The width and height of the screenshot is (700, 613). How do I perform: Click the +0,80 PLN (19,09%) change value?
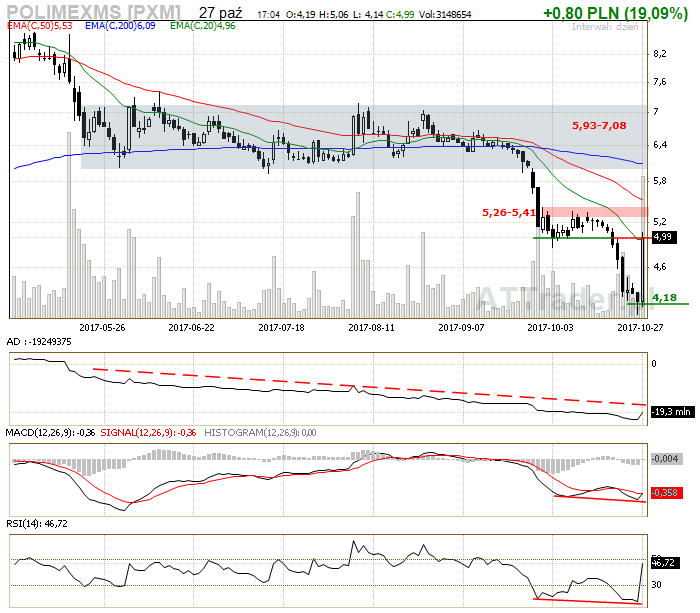click(x=615, y=13)
